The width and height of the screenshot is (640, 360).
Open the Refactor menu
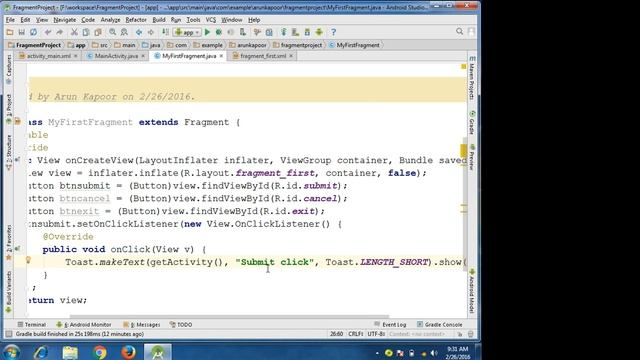[136, 20]
